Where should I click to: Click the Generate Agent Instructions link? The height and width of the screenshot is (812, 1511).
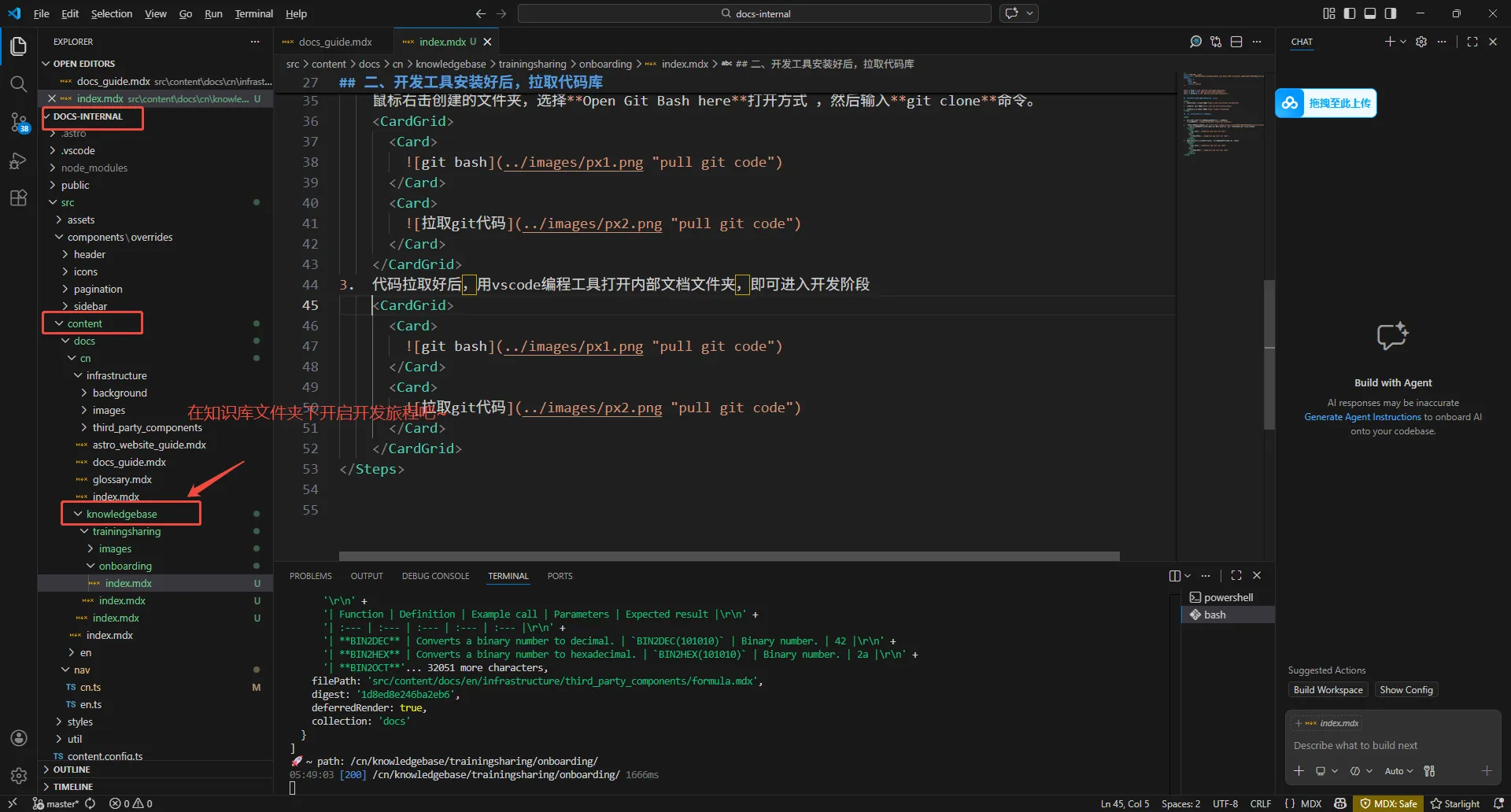click(x=1362, y=417)
